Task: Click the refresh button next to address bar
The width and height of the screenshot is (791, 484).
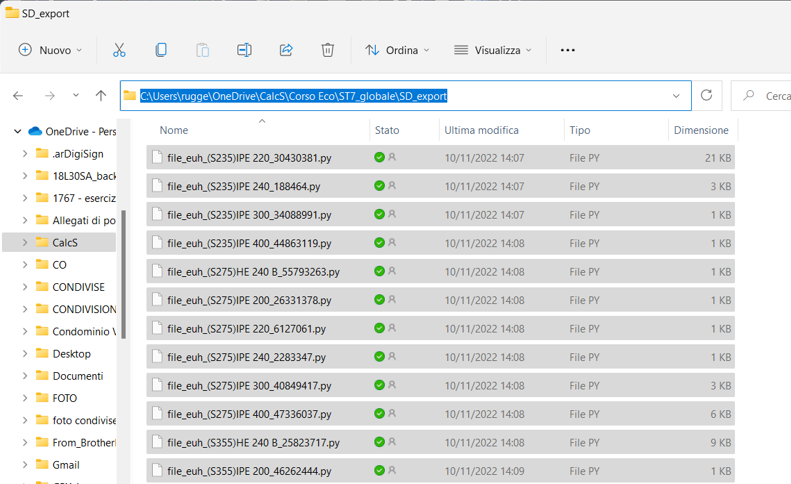Action: 706,95
